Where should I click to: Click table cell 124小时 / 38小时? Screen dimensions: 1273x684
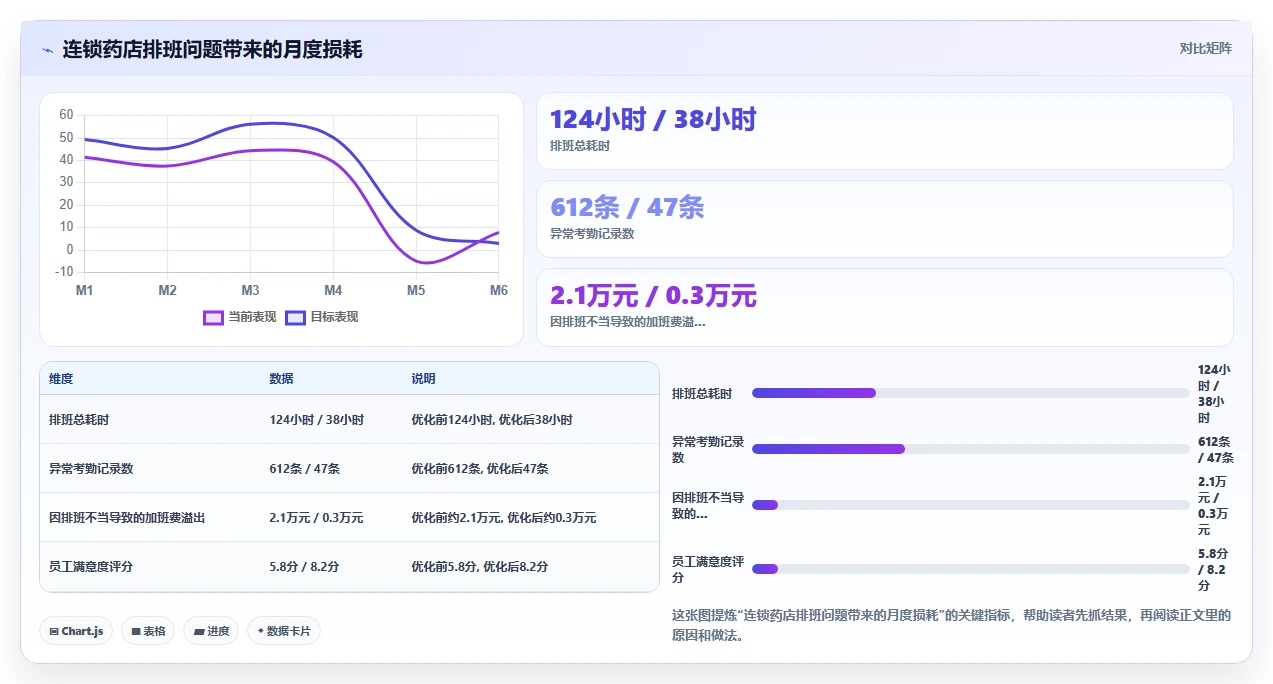point(316,420)
